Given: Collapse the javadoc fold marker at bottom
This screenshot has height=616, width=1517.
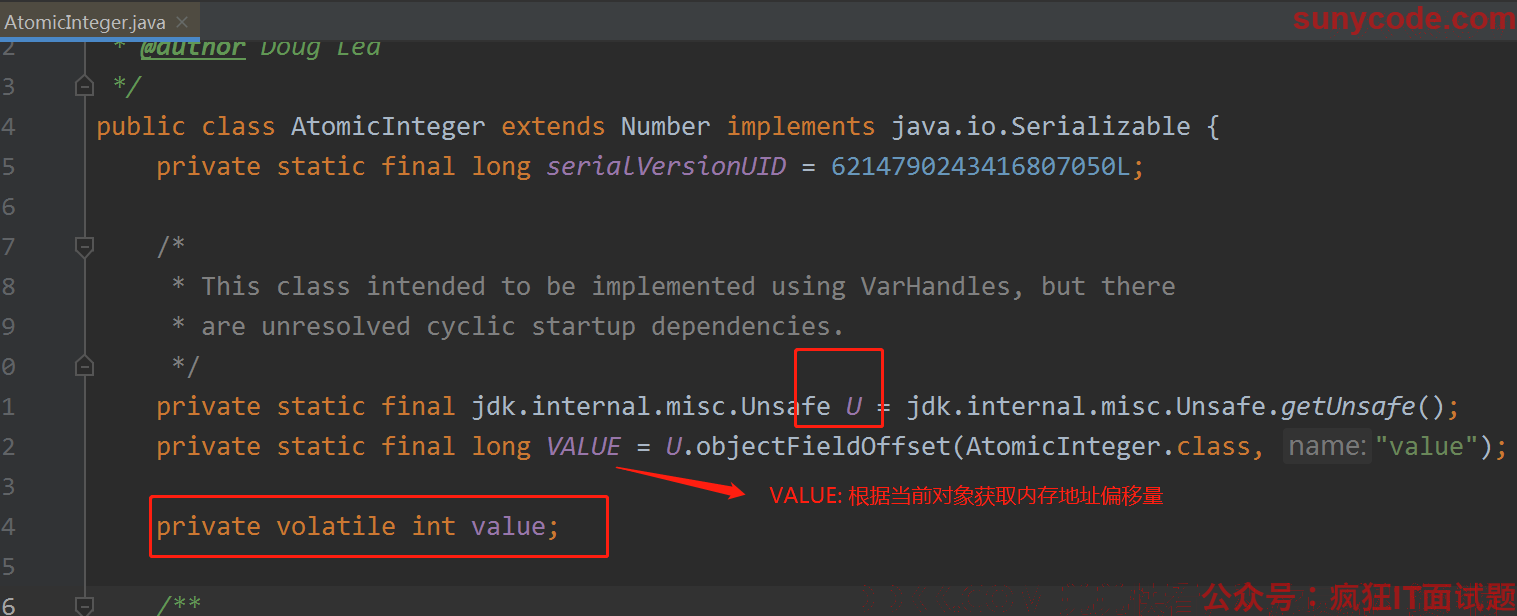Looking at the screenshot, I should pos(85,604).
